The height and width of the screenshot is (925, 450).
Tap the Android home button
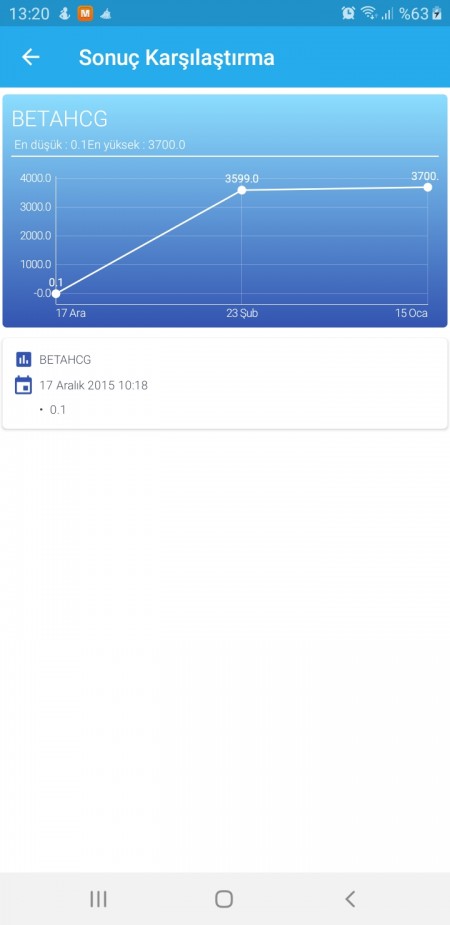pos(224,899)
